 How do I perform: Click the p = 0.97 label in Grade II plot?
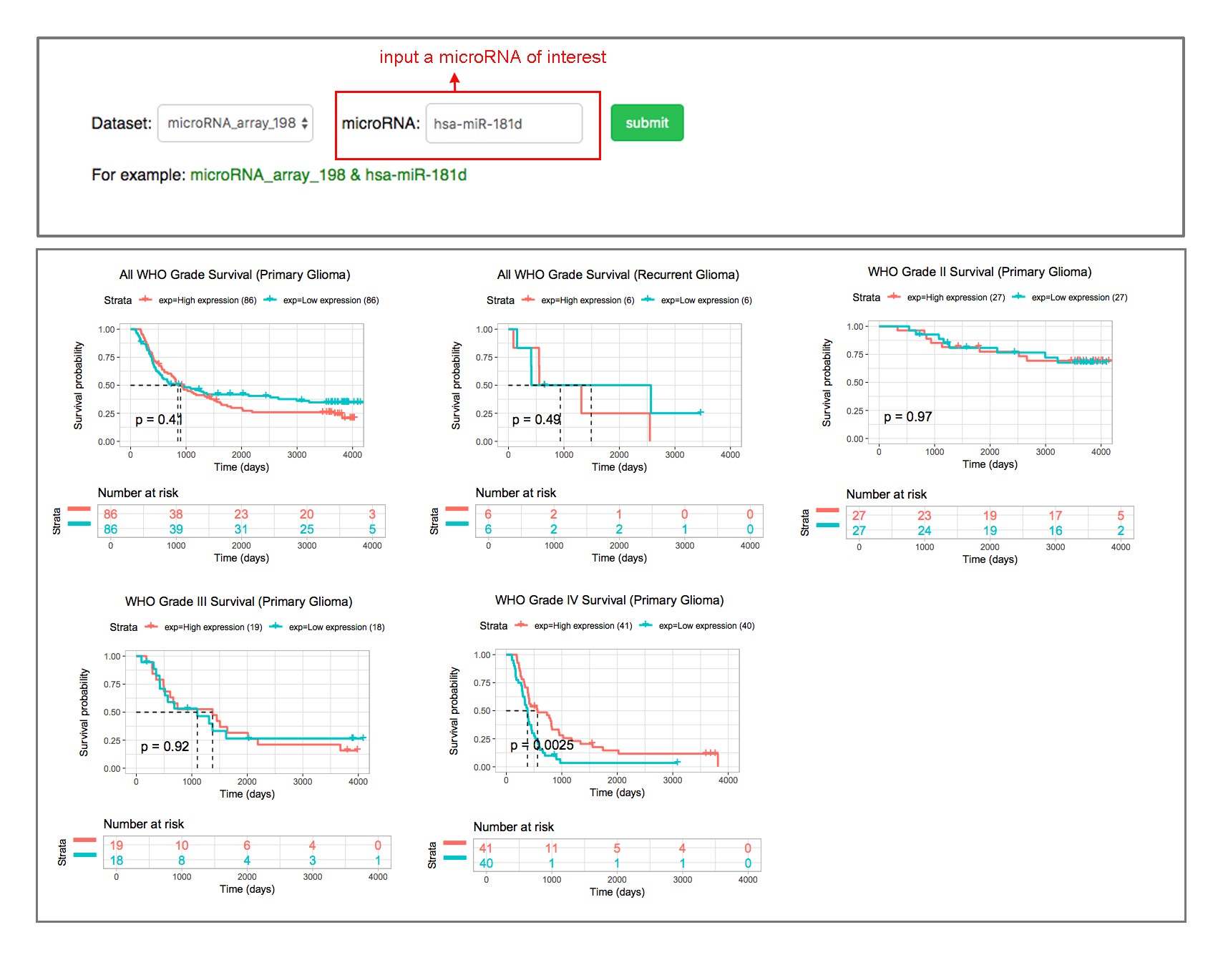[907, 417]
